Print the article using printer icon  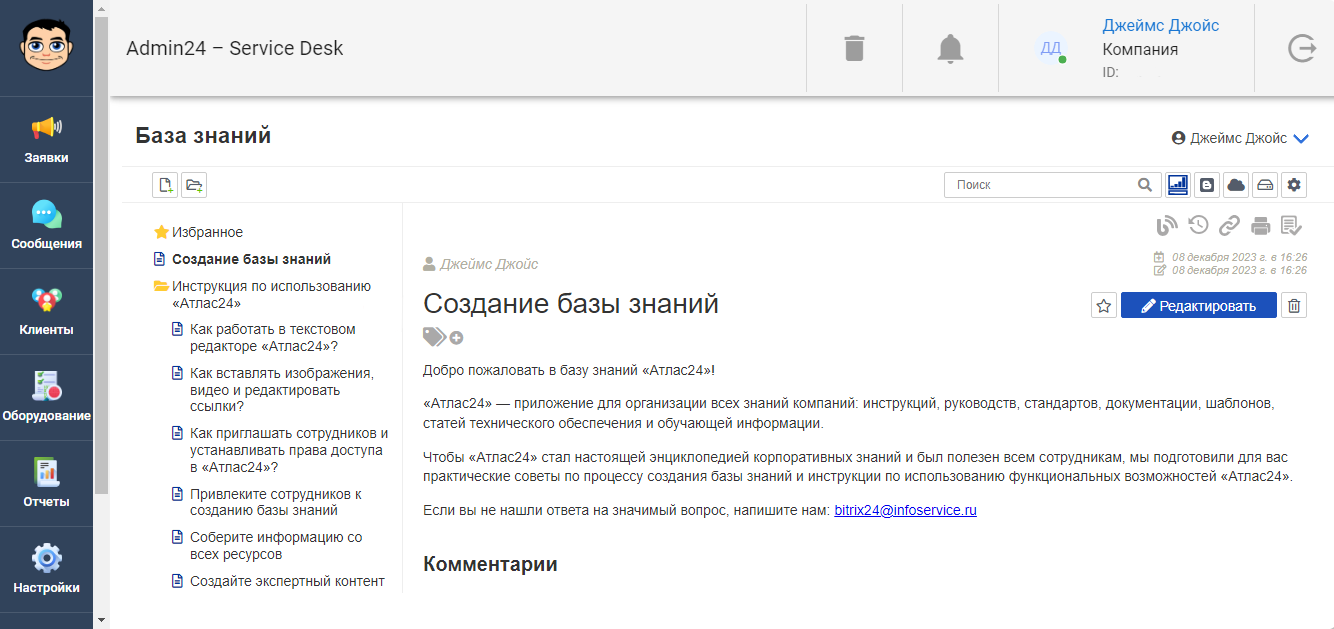pos(1261,226)
